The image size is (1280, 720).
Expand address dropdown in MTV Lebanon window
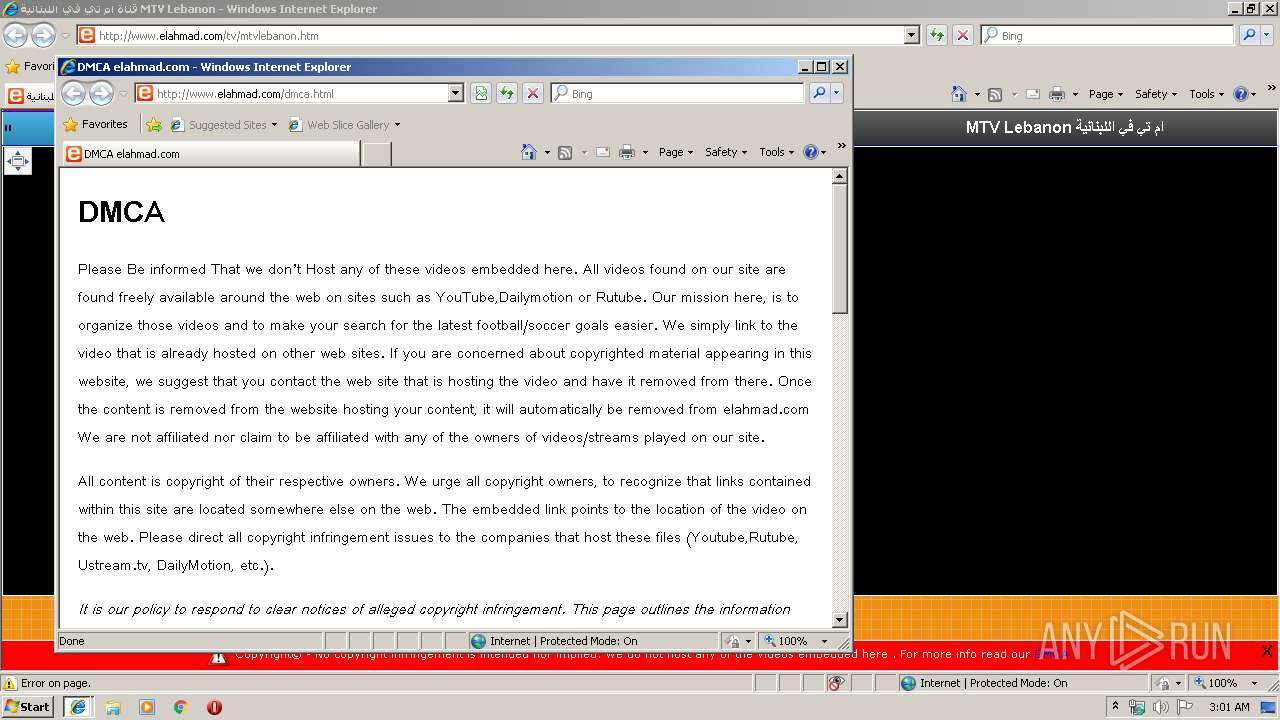911,35
